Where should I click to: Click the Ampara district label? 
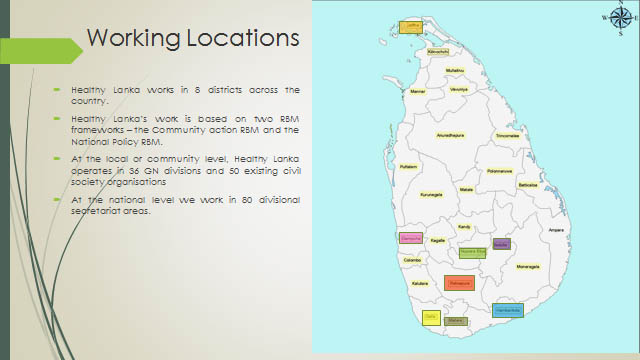point(556,230)
